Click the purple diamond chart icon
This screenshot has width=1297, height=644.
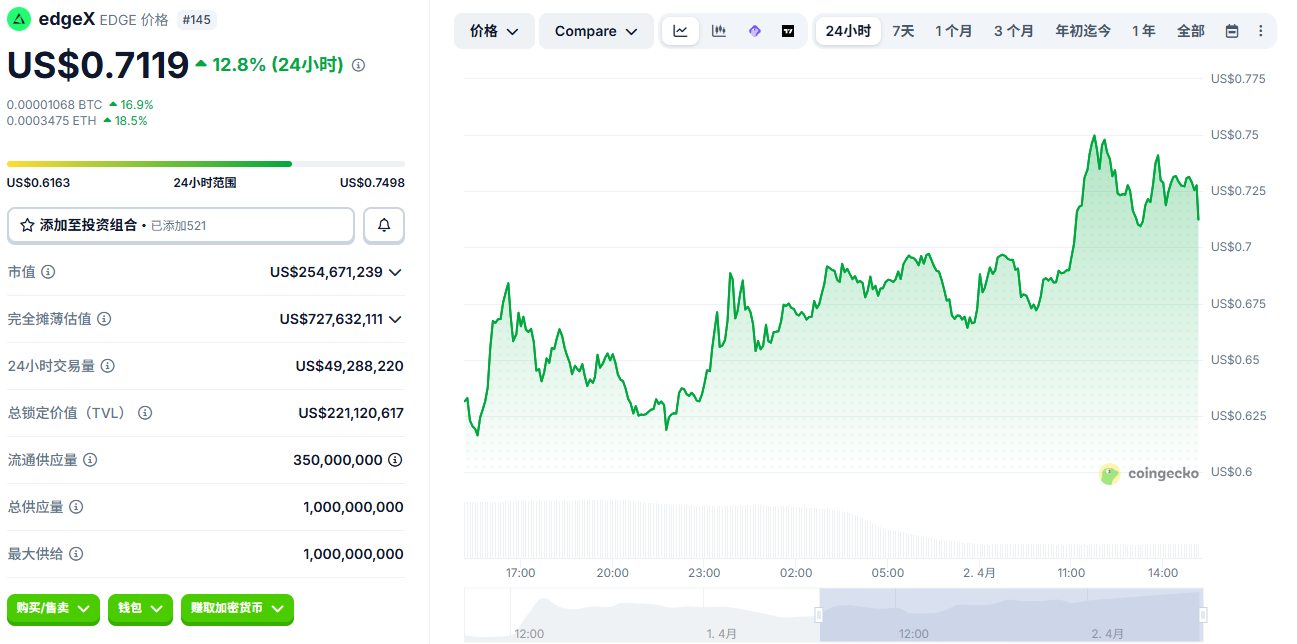pyautogui.click(x=754, y=31)
